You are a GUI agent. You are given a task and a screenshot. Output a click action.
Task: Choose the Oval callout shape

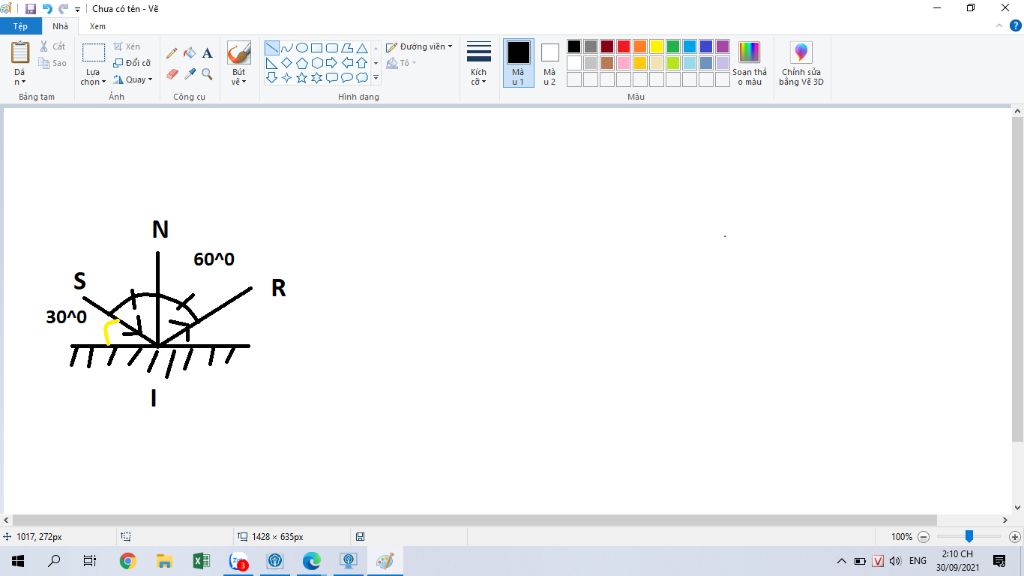click(x=347, y=78)
